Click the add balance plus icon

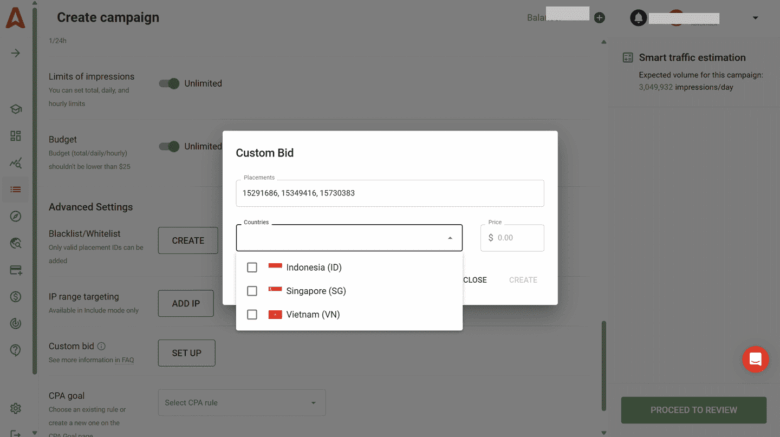tap(599, 18)
